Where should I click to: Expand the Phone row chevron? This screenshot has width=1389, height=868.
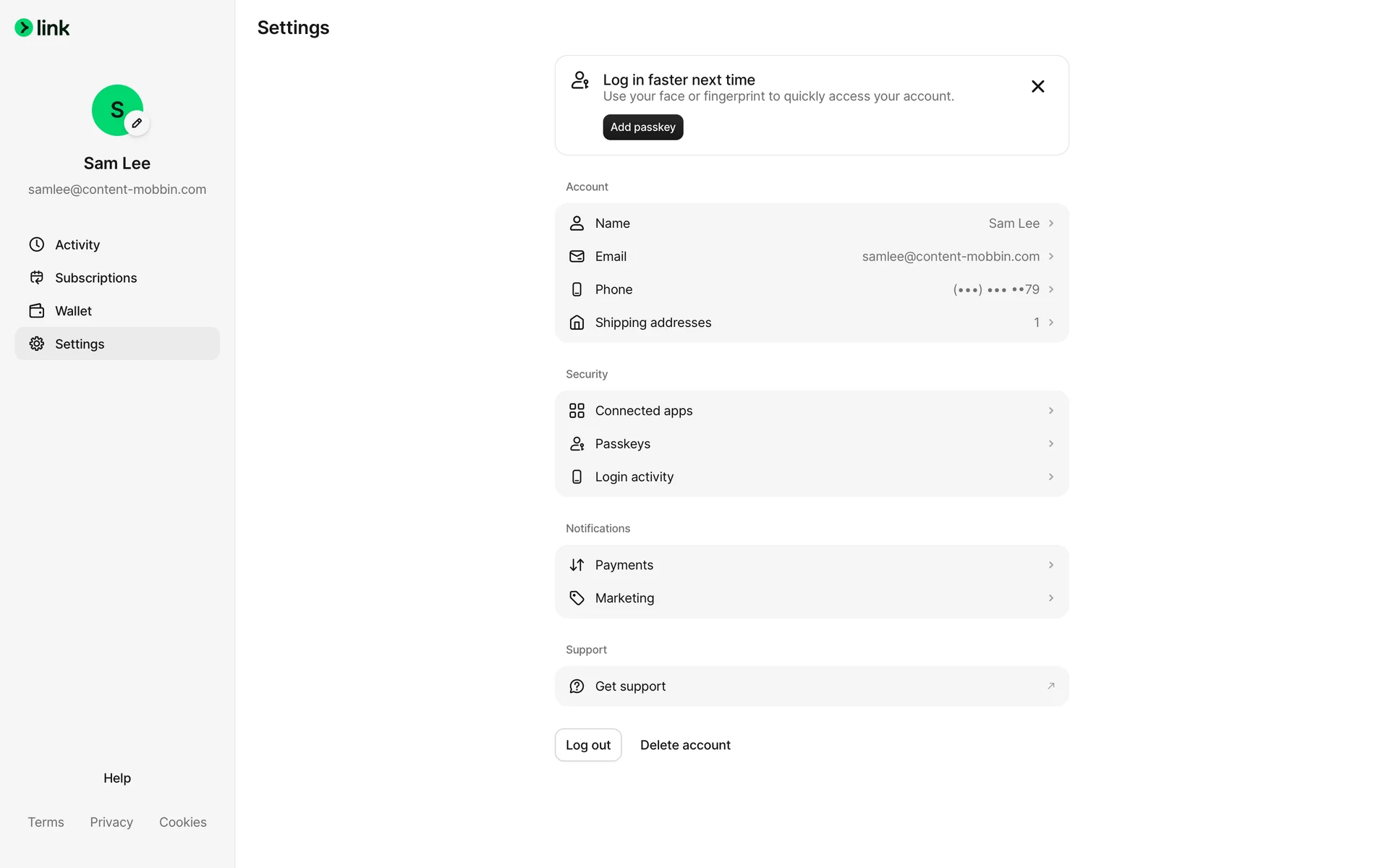(x=1051, y=289)
